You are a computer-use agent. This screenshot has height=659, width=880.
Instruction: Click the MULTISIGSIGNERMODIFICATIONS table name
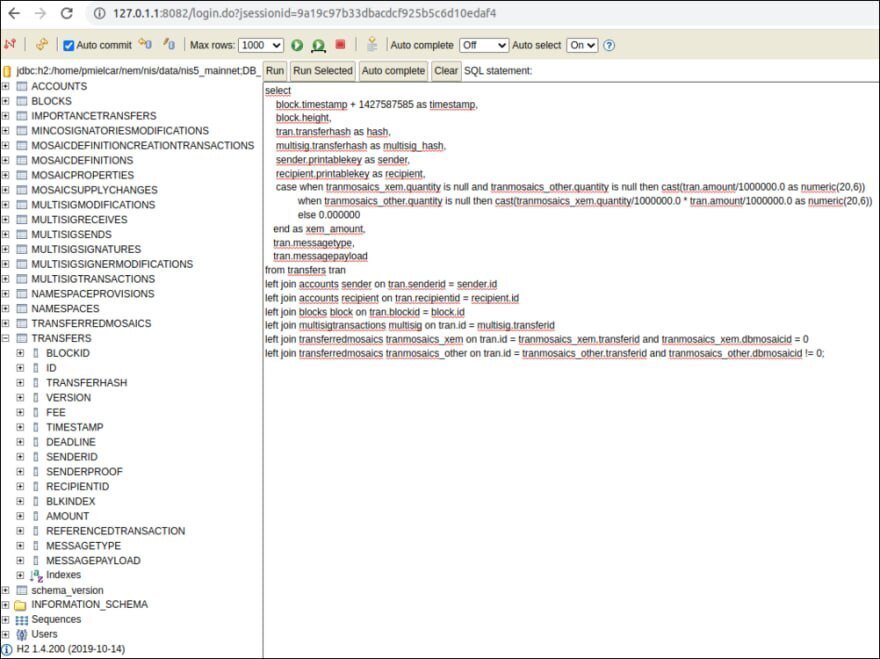tap(112, 264)
